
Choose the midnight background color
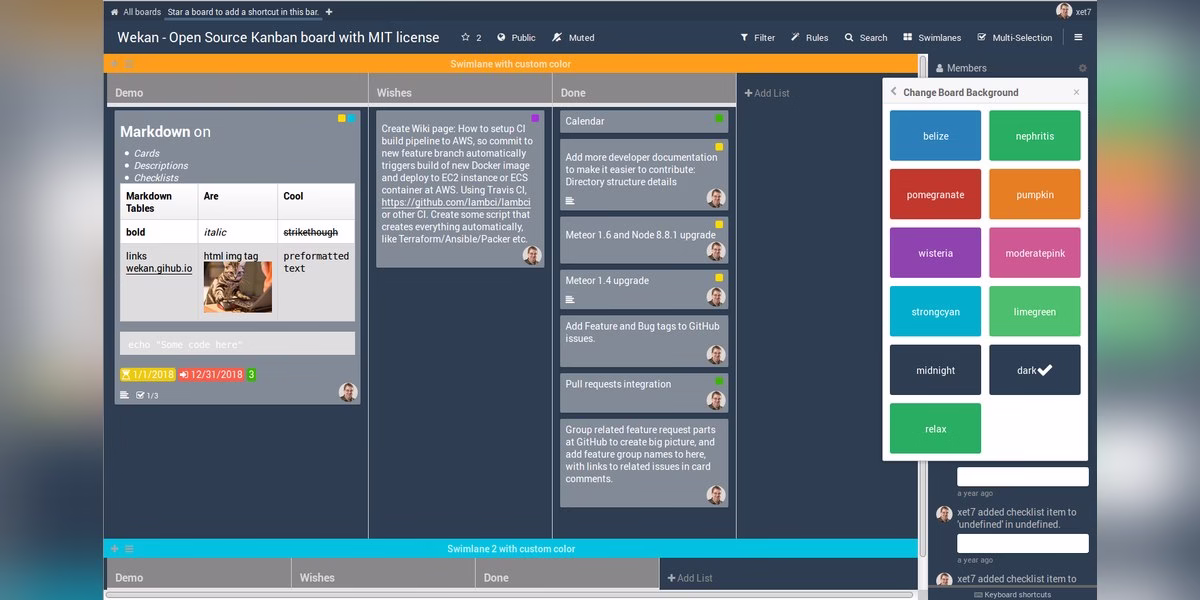[x=935, y=370]
